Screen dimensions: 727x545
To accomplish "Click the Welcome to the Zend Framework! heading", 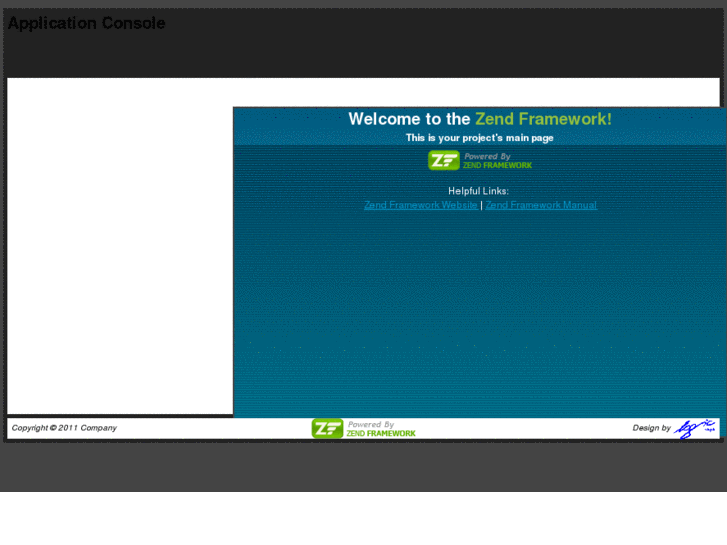I will coord(480,119).
